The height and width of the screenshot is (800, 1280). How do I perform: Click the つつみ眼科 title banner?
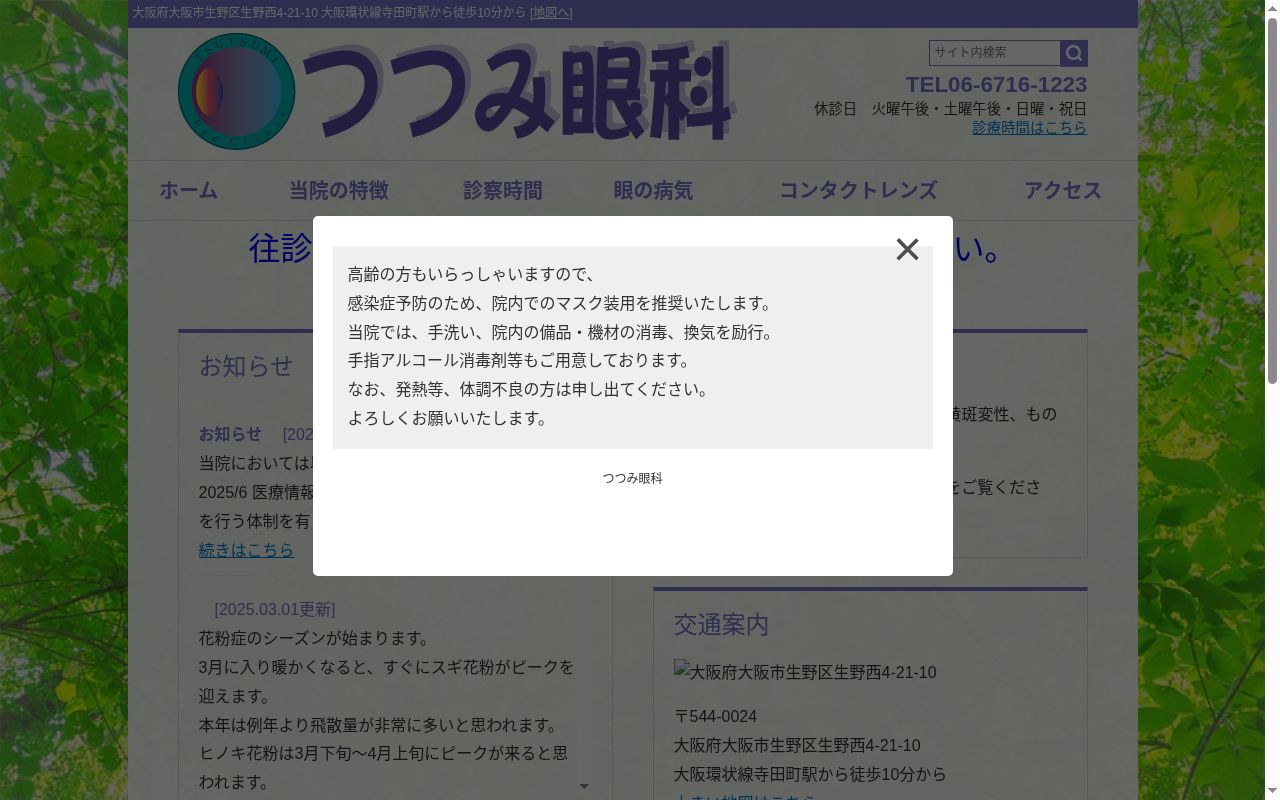click(x=518, y=93)
